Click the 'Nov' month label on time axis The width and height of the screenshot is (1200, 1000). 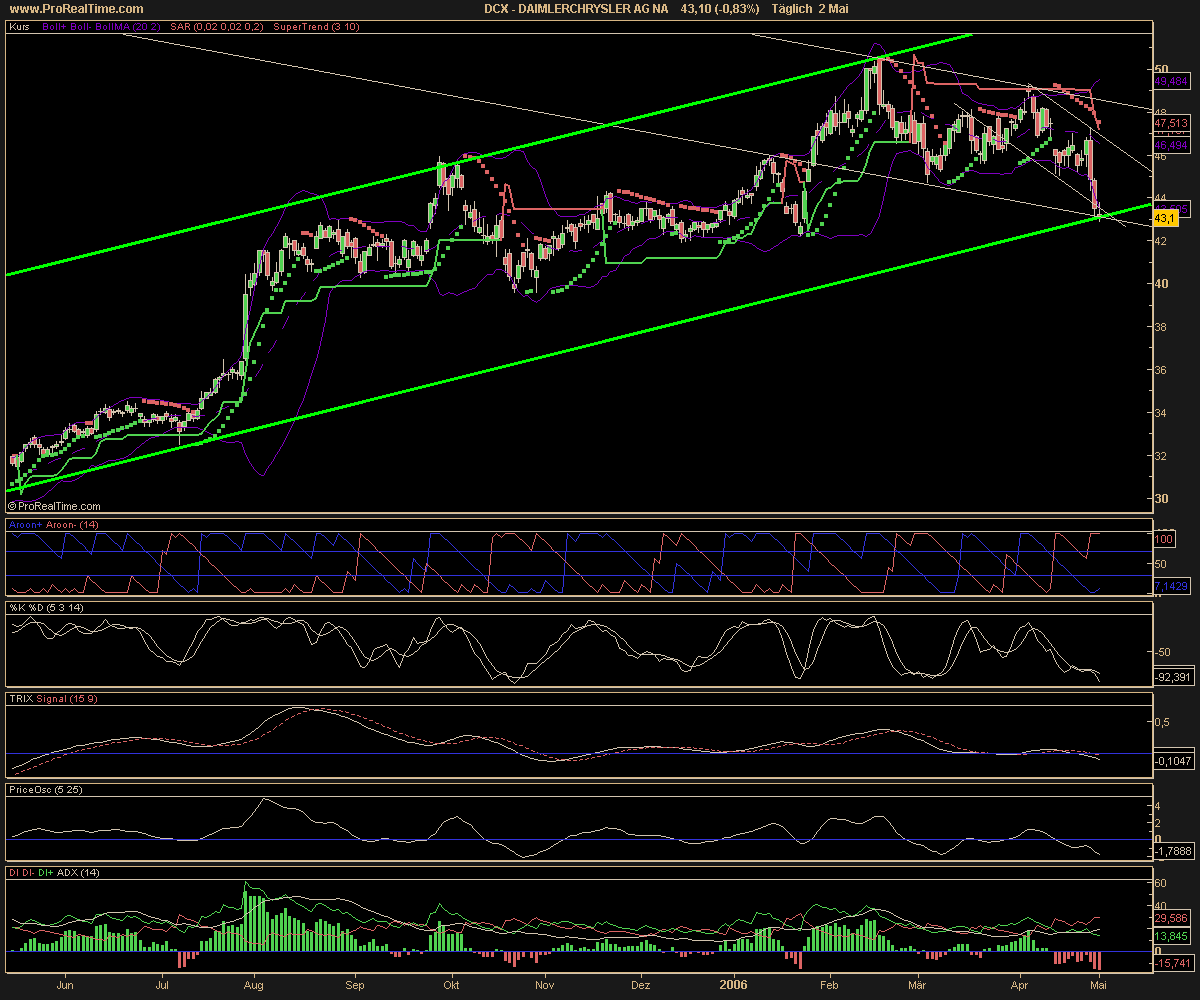tap(544, 986)
